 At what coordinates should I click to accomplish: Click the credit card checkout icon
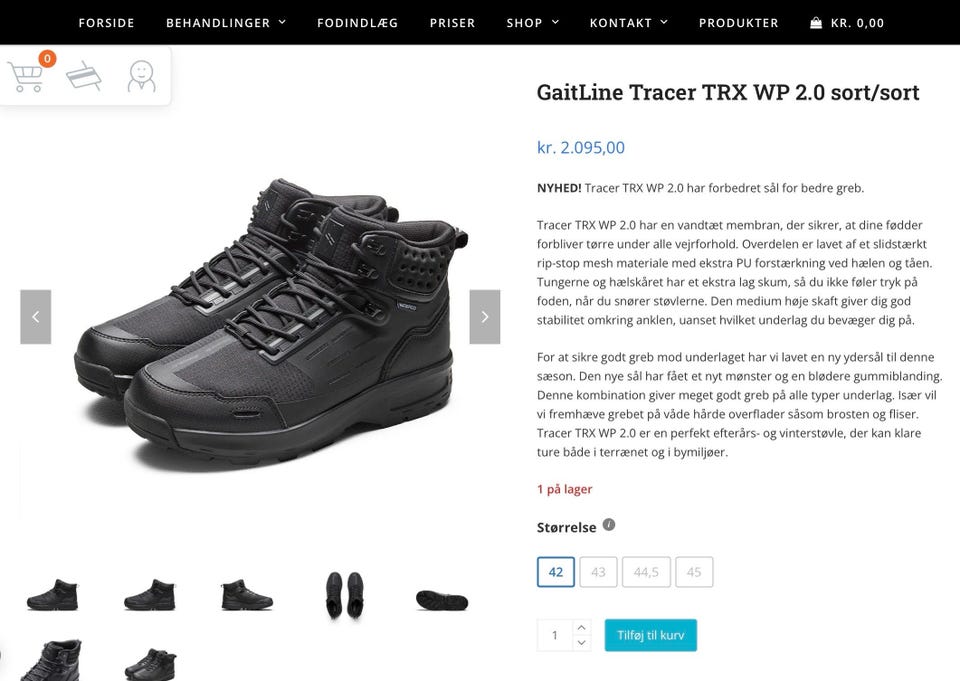[x=84, y=76]
